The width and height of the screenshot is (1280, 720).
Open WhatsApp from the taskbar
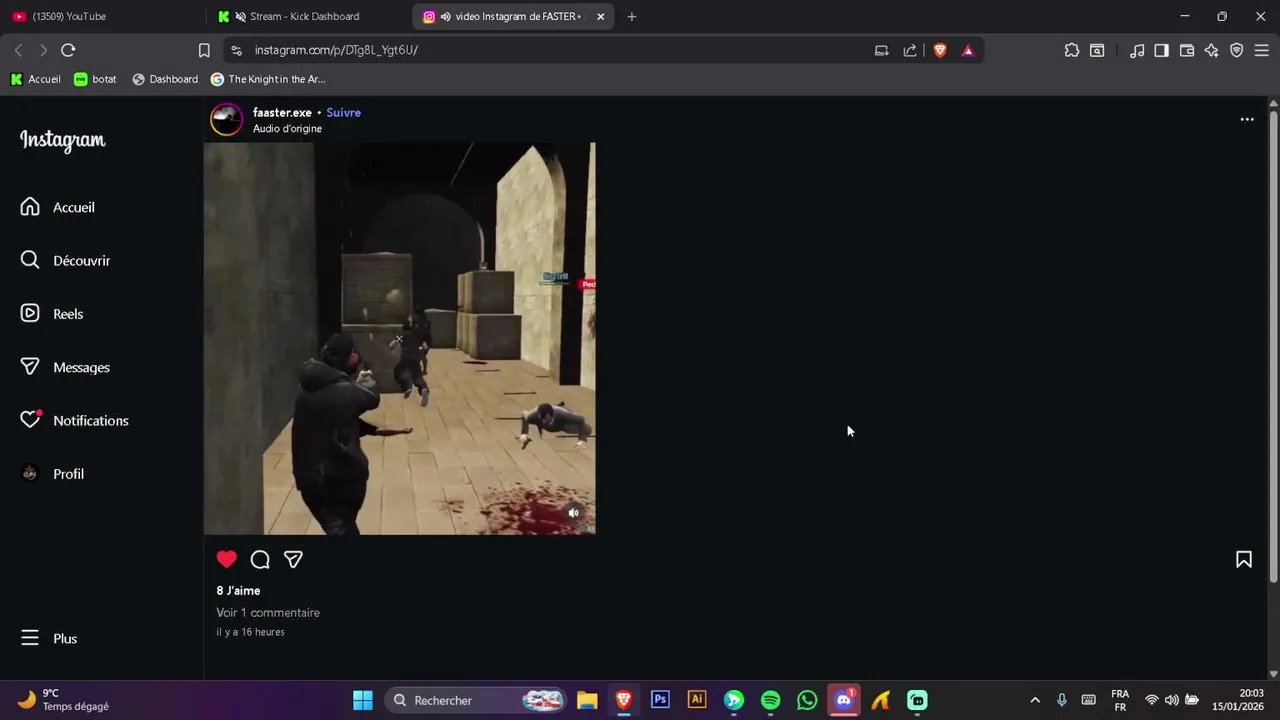(807, 700)
